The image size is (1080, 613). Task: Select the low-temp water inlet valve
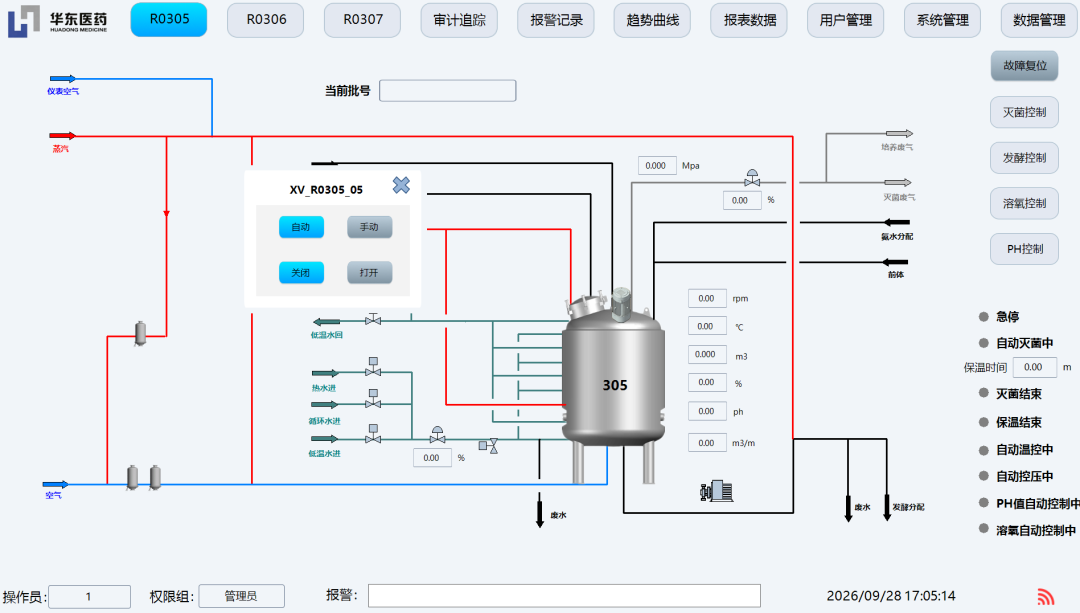pyautogui.click(x=373, y=433)
